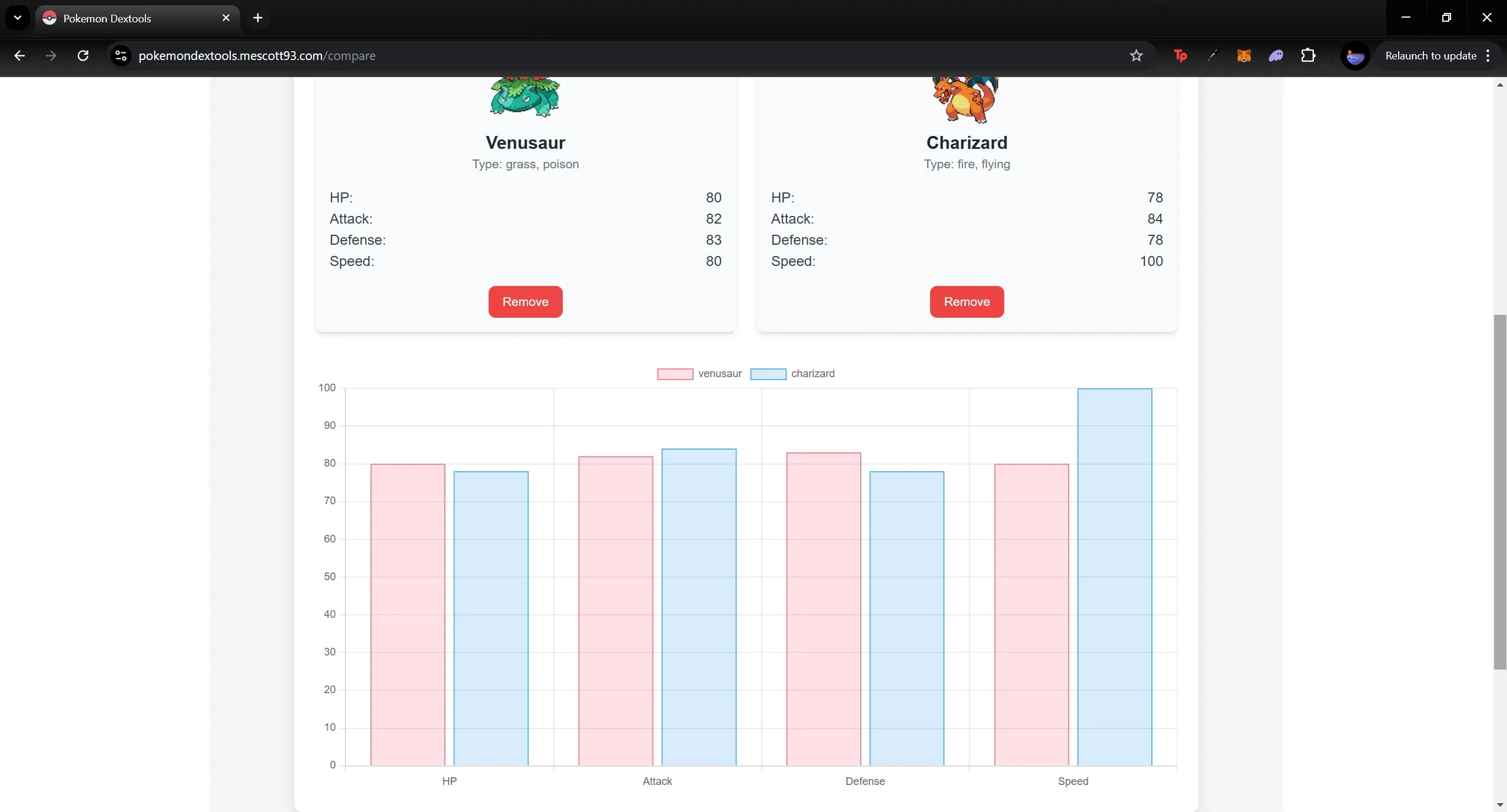Reload the Pokemon Dextools page

[x=83, y=56]
